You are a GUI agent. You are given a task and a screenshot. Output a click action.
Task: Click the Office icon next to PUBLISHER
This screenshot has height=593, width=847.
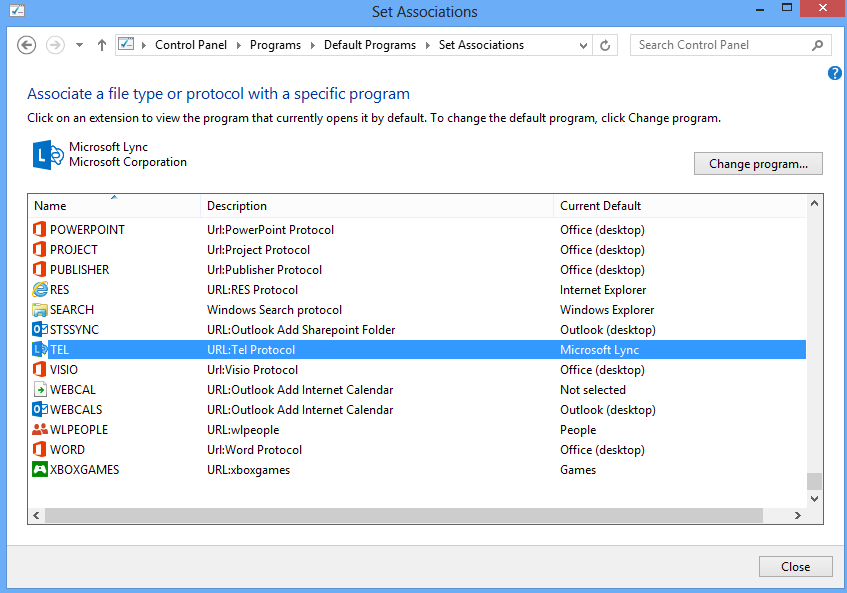pyautogui.click(x=39, y=269)
